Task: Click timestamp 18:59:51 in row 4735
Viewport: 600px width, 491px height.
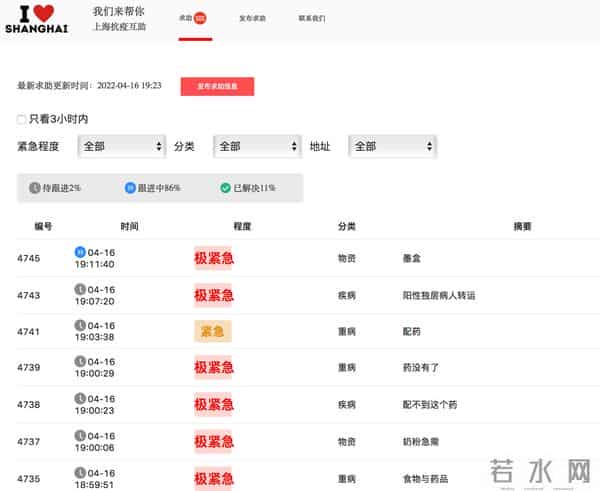Action: (x=95, y=485)
